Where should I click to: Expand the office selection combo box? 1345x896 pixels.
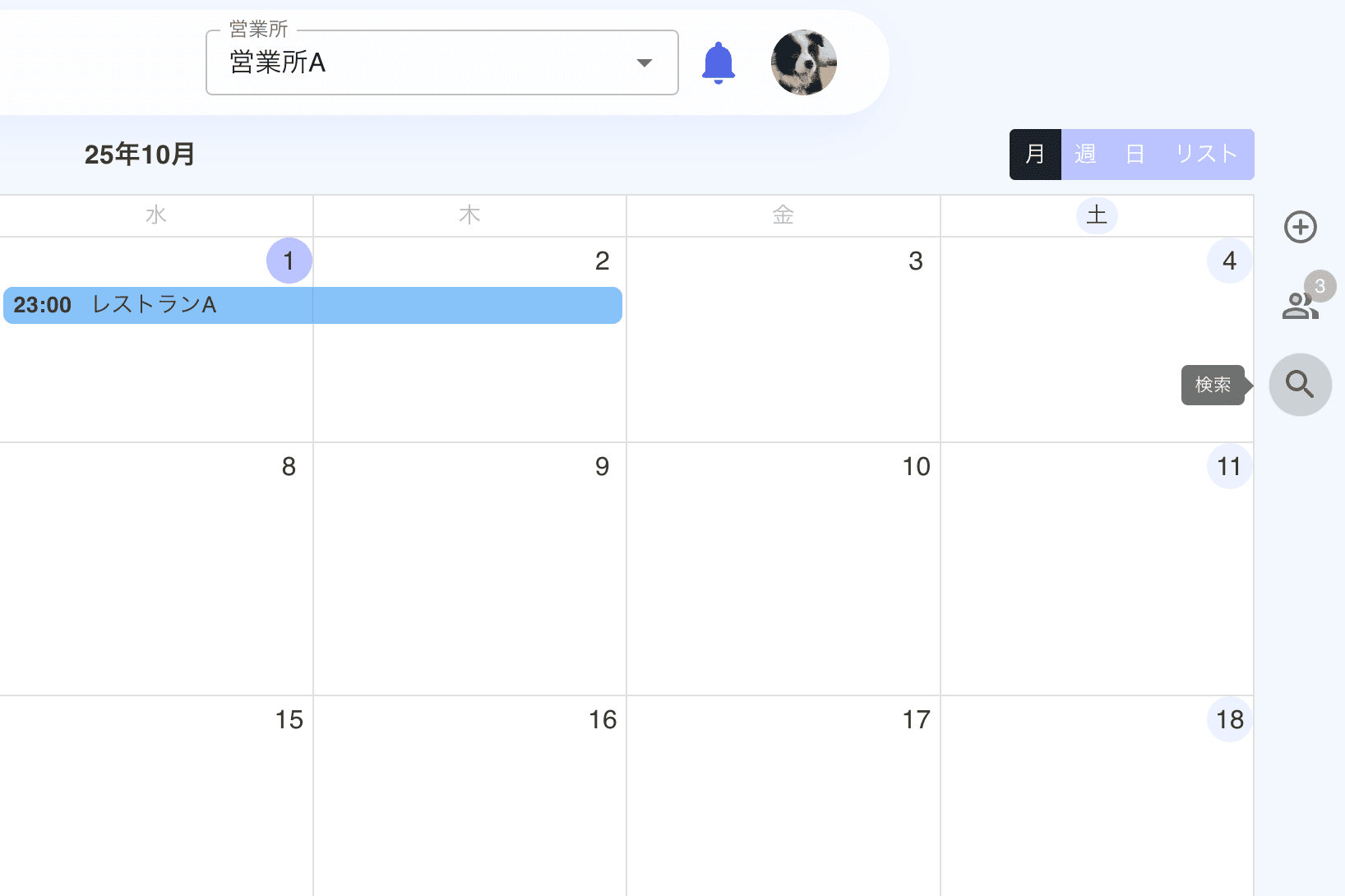(x=441, y=62)
